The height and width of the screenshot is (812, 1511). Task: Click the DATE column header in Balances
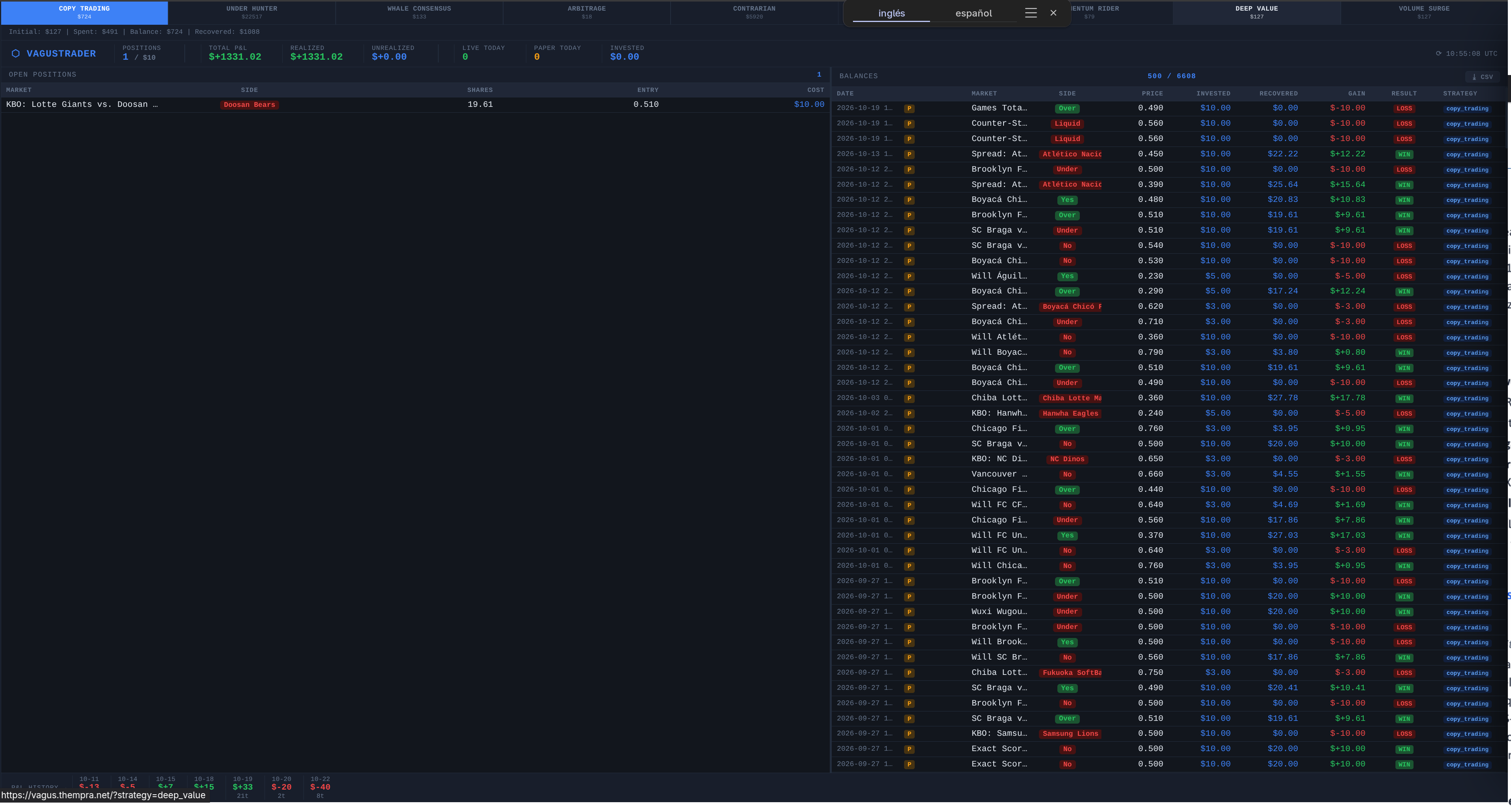click(845, 94)
